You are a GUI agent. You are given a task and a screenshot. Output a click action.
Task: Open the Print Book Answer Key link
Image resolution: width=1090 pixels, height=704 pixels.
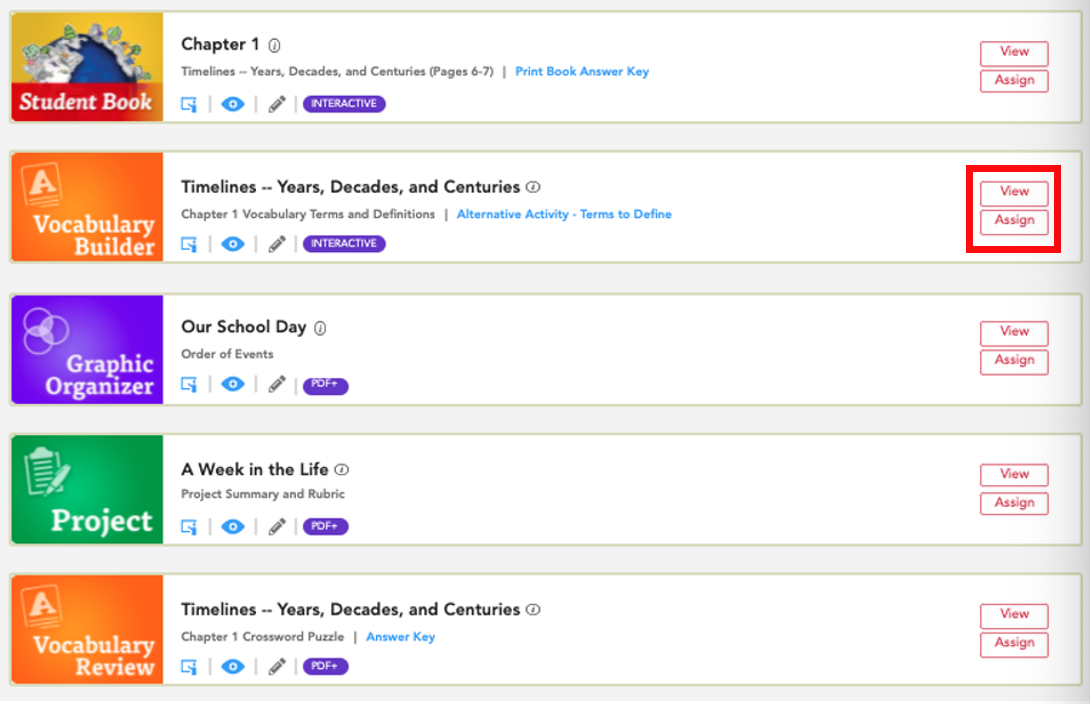(582, 72)
